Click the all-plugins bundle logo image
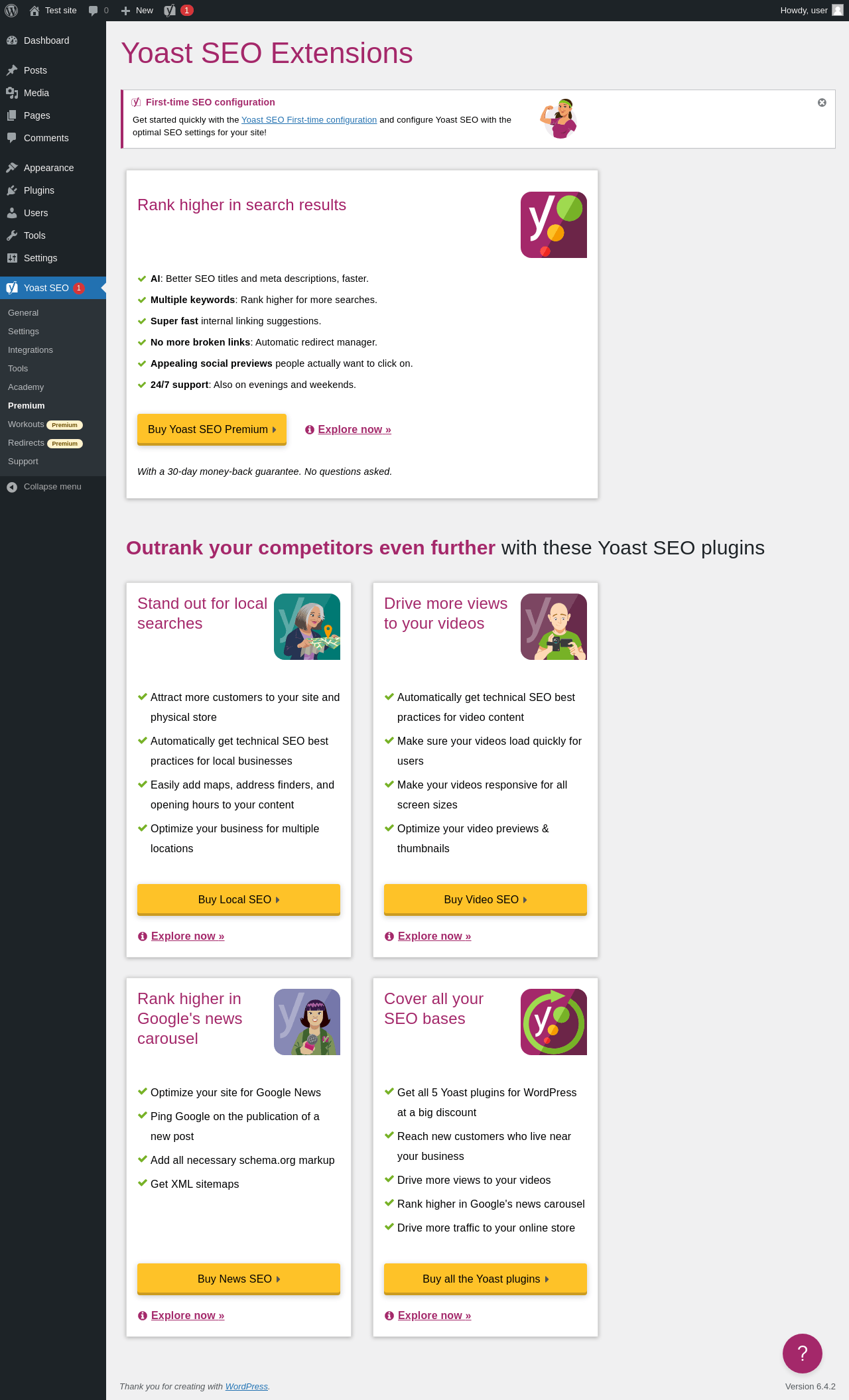The image size is (849, 1400). tap(554, 1022)
